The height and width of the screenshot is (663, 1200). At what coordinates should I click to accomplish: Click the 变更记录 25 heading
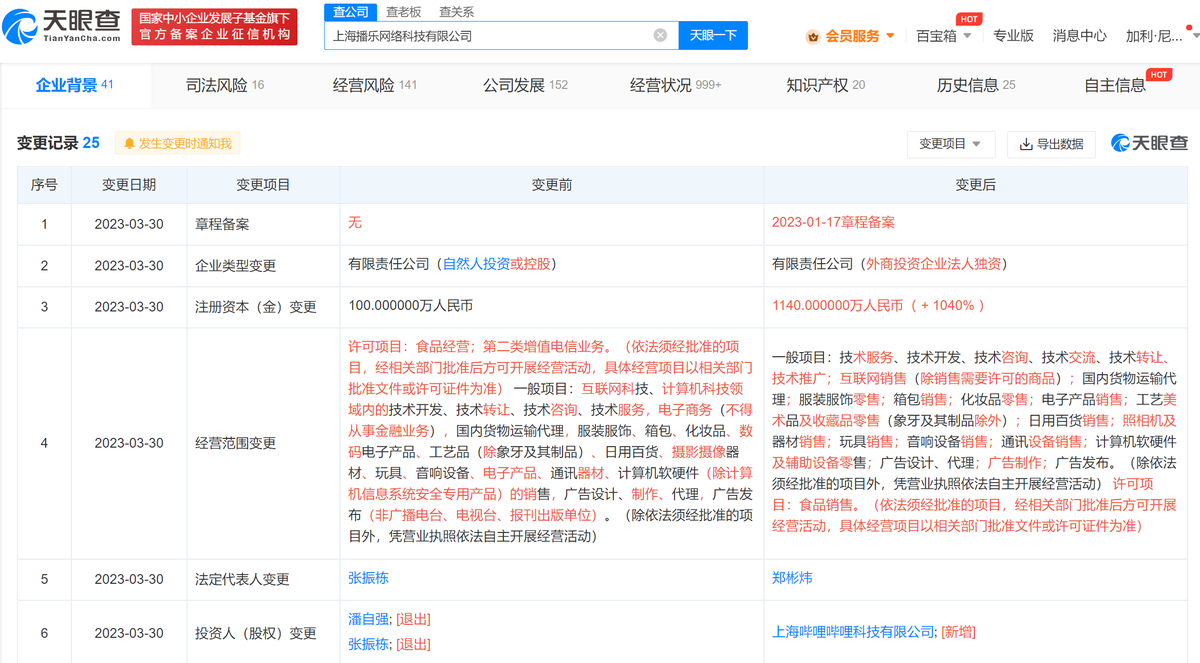[x=58, y=143]
